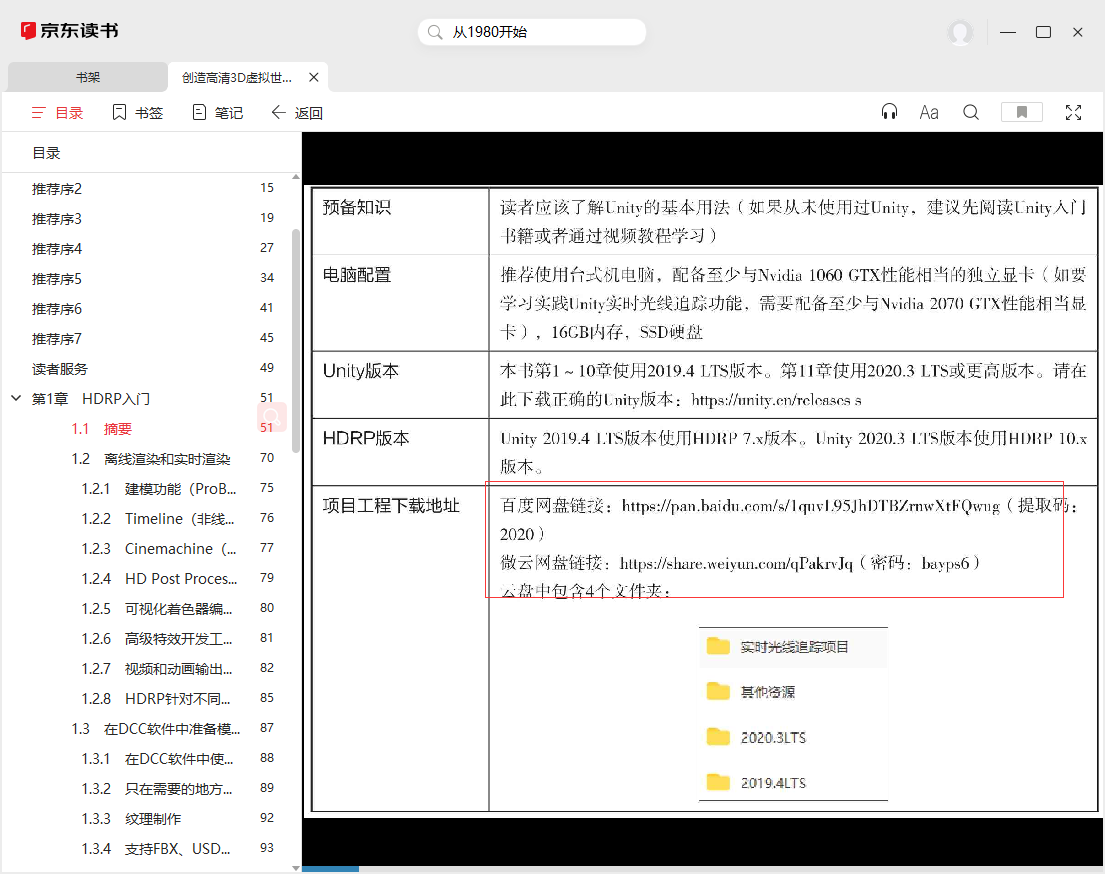
Task: Click the 2020.3LTS folder icon
Action: click(x=718, y=737)
